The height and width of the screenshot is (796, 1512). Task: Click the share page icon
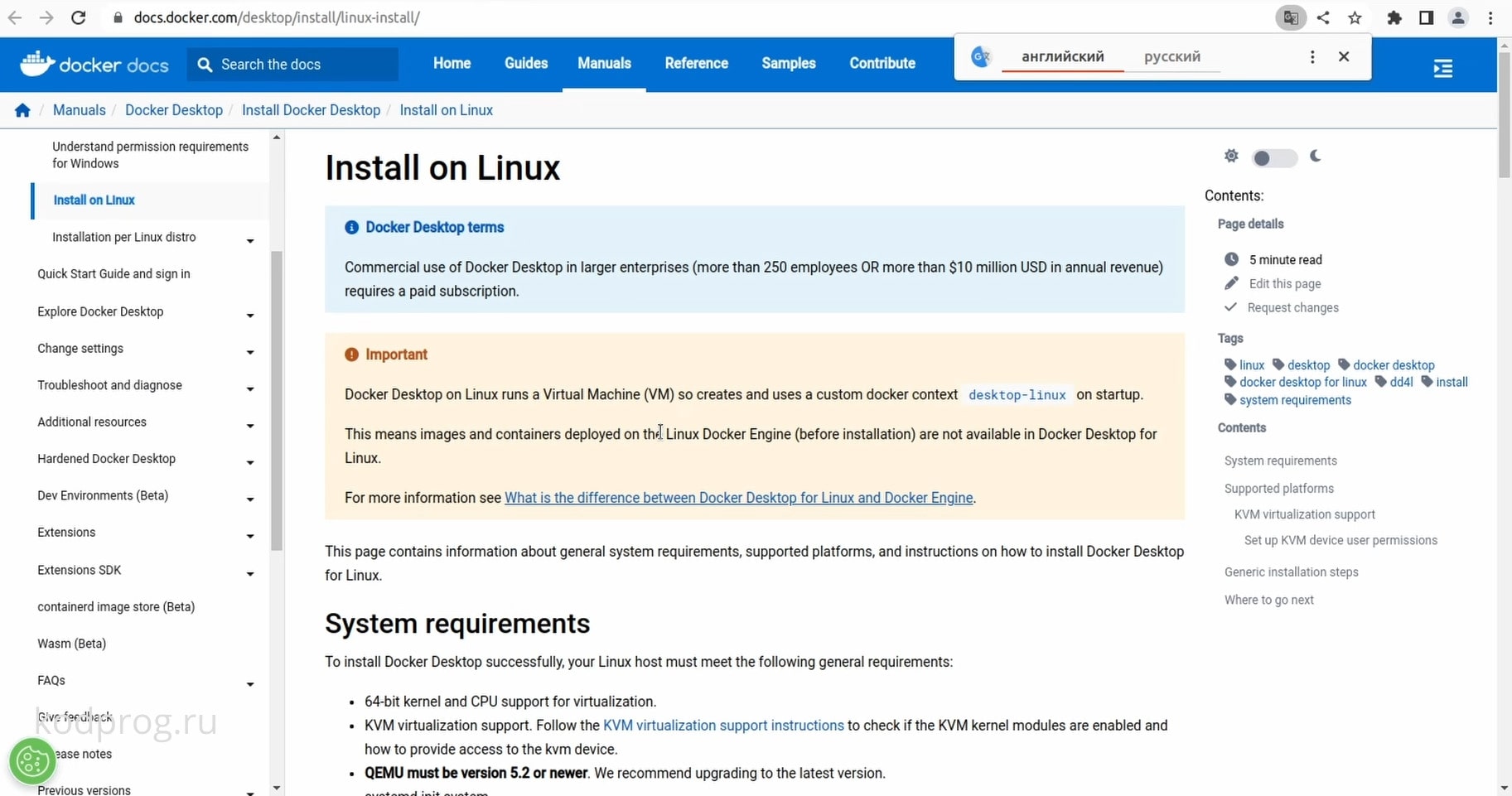pos(1323,17)
